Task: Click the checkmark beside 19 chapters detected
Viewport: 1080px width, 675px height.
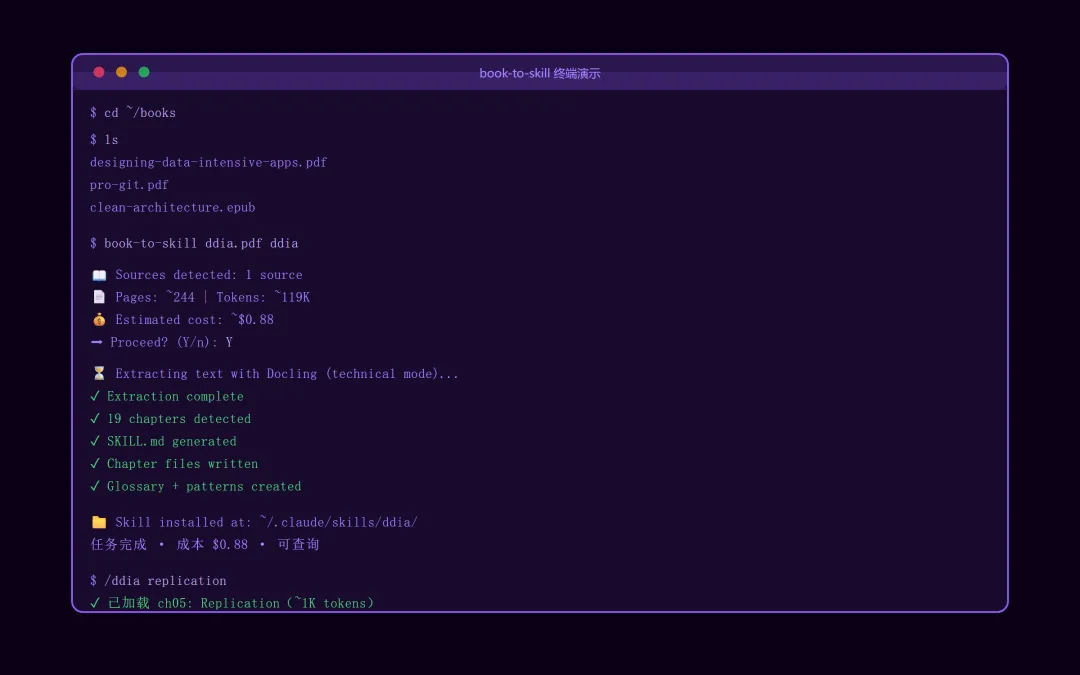Action: point(95,419)
